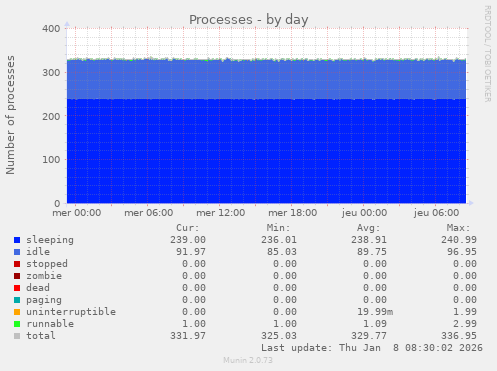Click runnable average value 1.09
497x371 pixels.
[375, 324]
